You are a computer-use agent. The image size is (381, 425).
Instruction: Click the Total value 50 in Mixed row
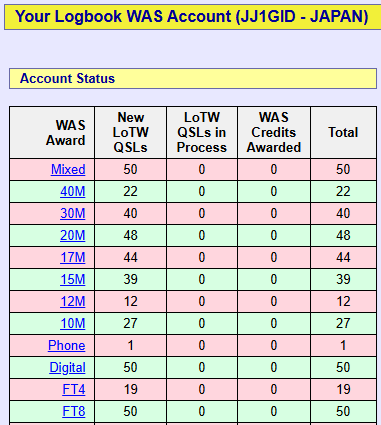click(x=343, y=169)
